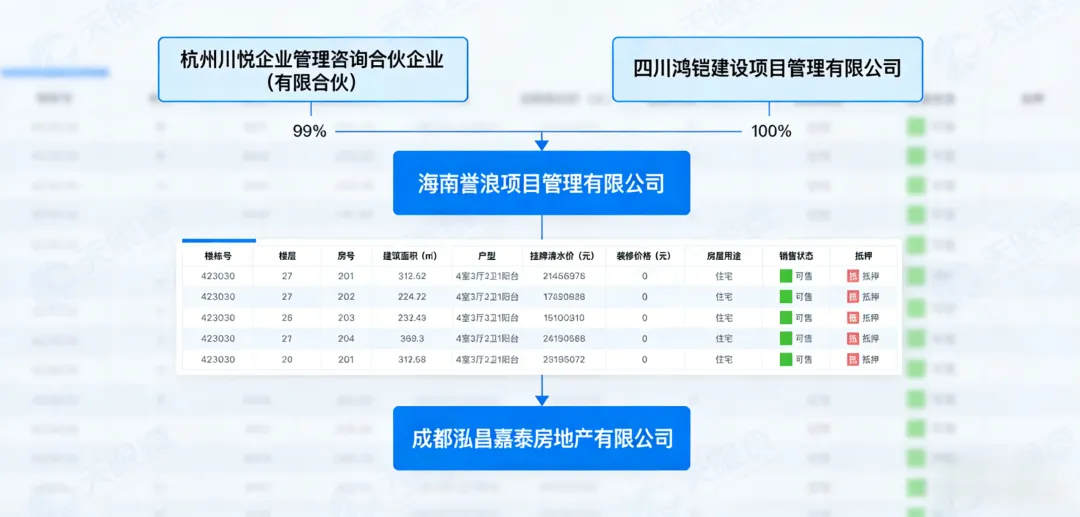Click 房号 column header

pyautogui.click(x=346, y=256)
